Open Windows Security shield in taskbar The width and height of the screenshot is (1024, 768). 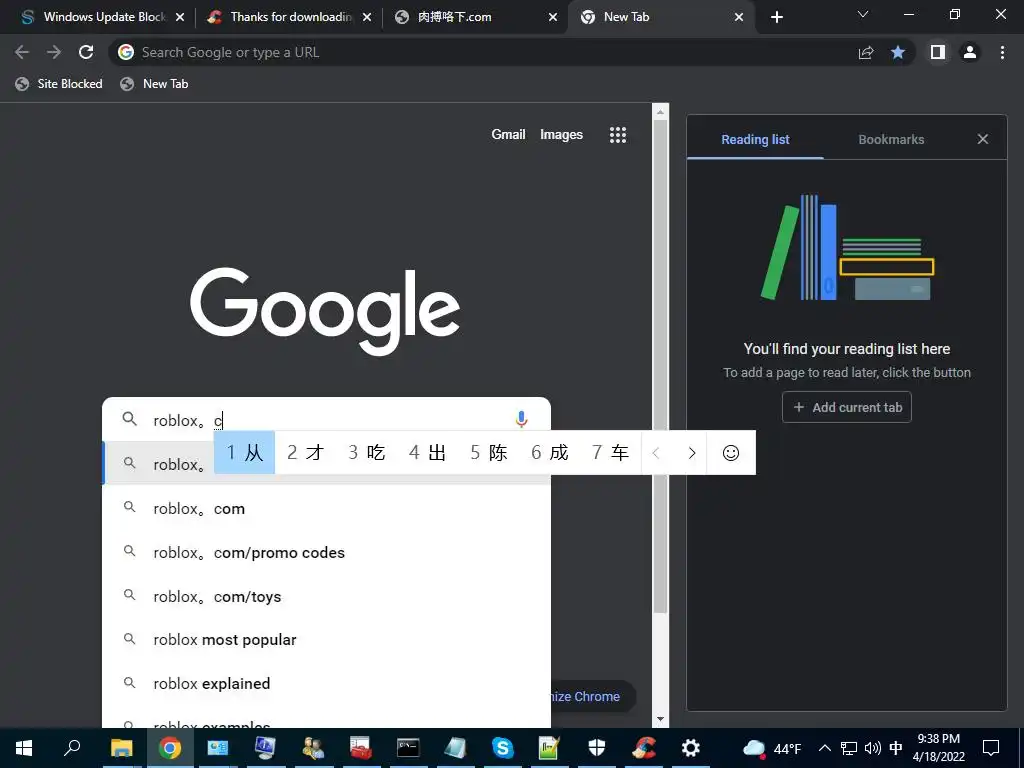(x=597, y=748)
